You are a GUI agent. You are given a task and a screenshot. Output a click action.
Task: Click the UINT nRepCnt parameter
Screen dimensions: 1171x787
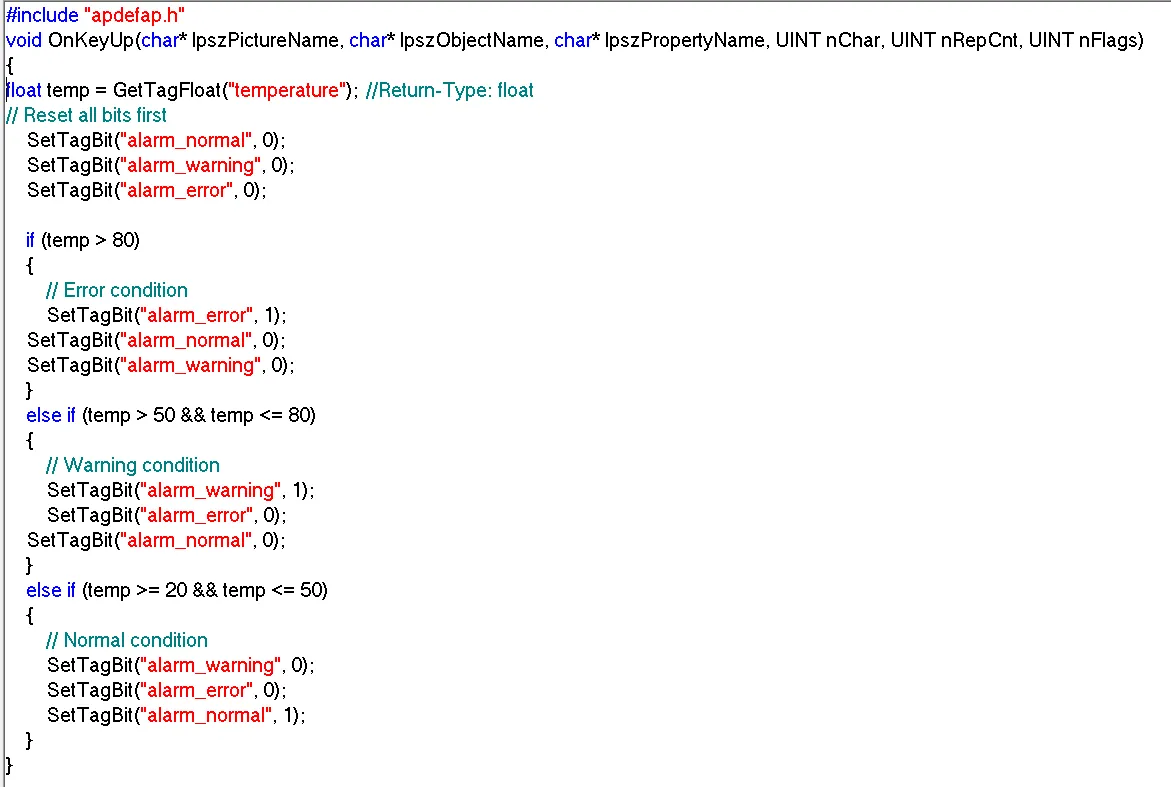click(x=954, y=40)
